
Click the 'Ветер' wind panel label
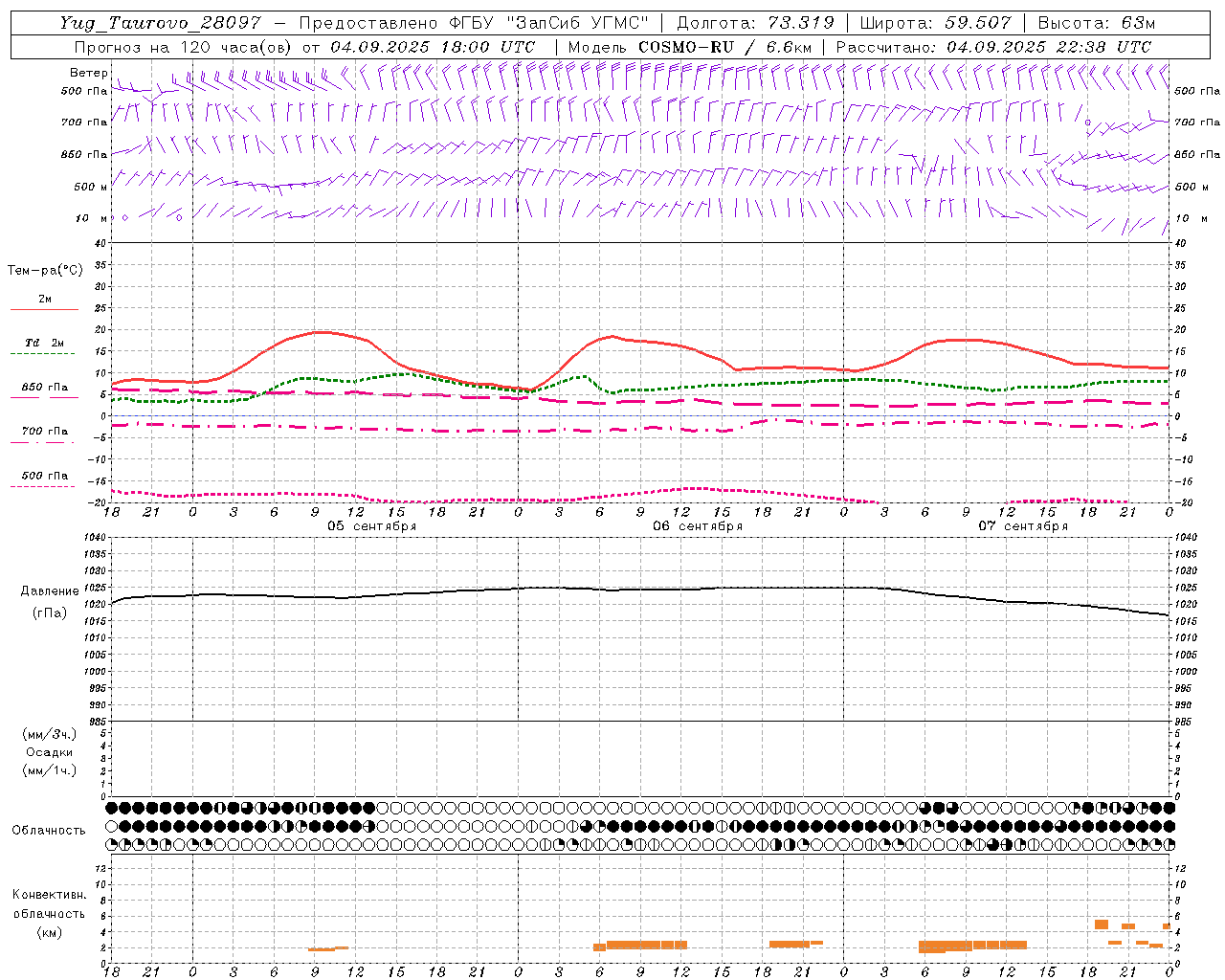click(89, 73)
